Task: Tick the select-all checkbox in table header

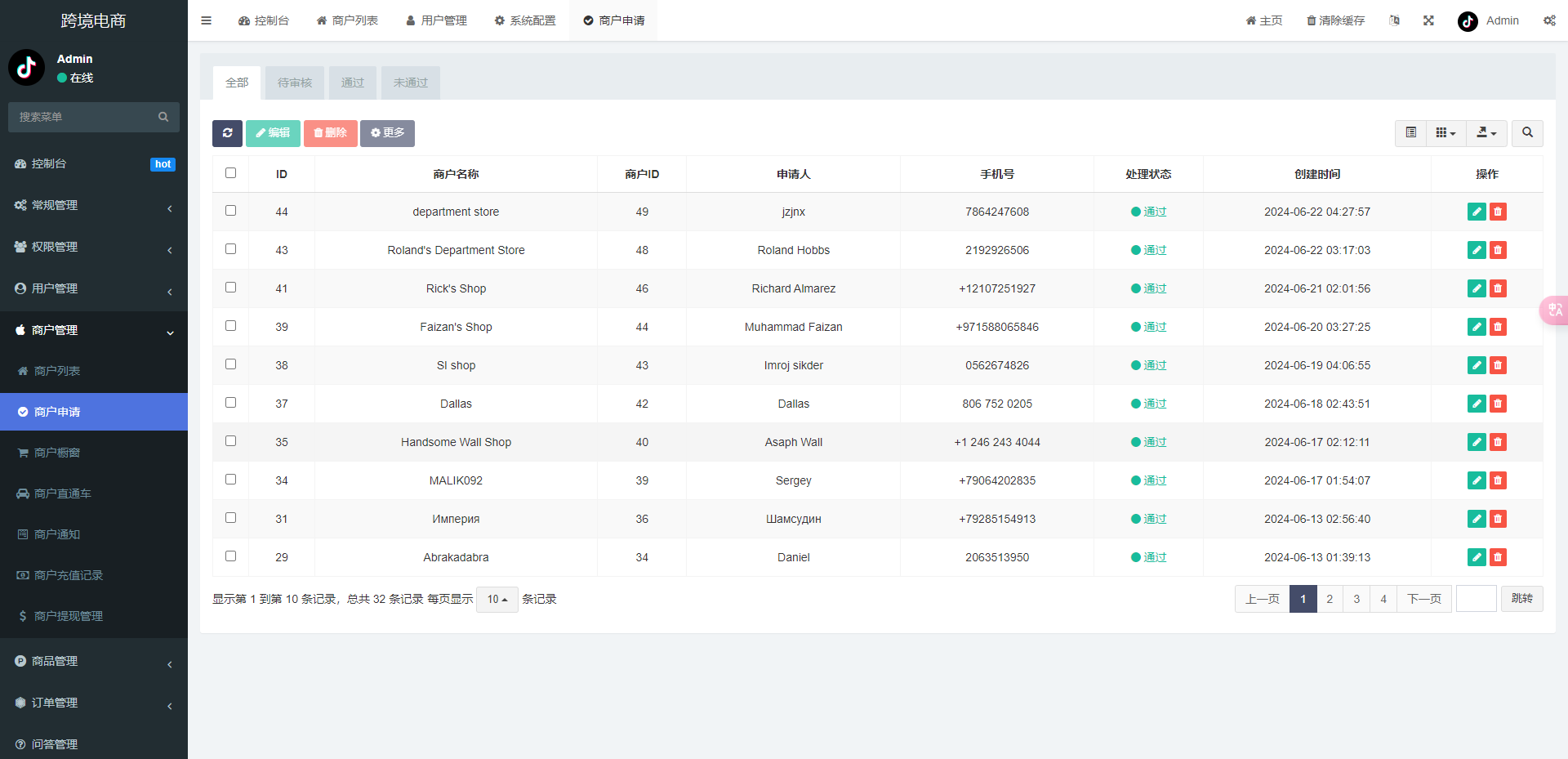Action: [x=230, y=173]
